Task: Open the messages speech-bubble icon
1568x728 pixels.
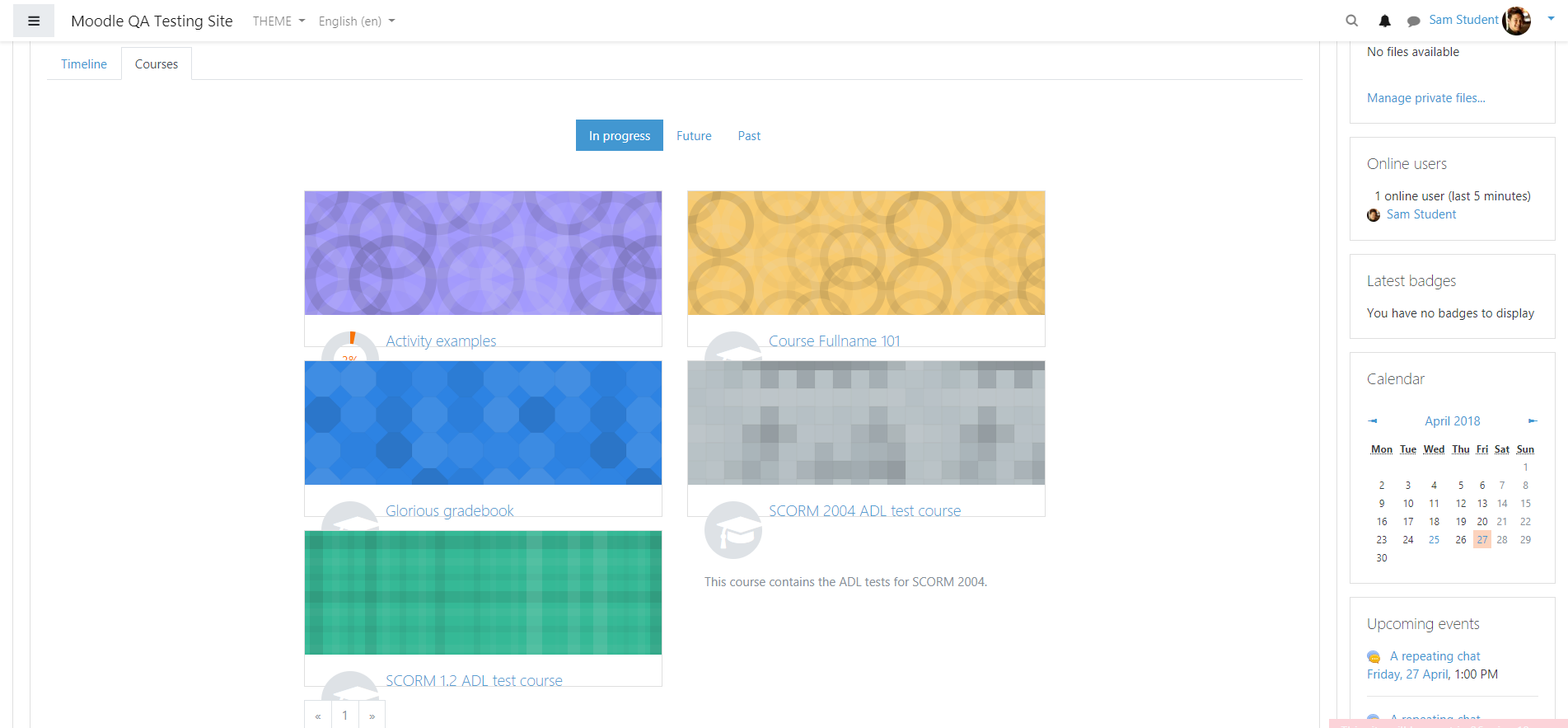Action: click(x=1413, y=21)
